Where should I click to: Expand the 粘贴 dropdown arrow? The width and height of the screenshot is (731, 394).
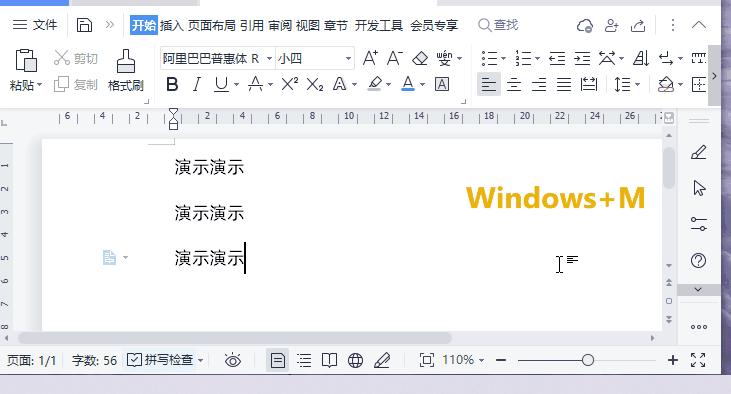click(x=39, y=85)
